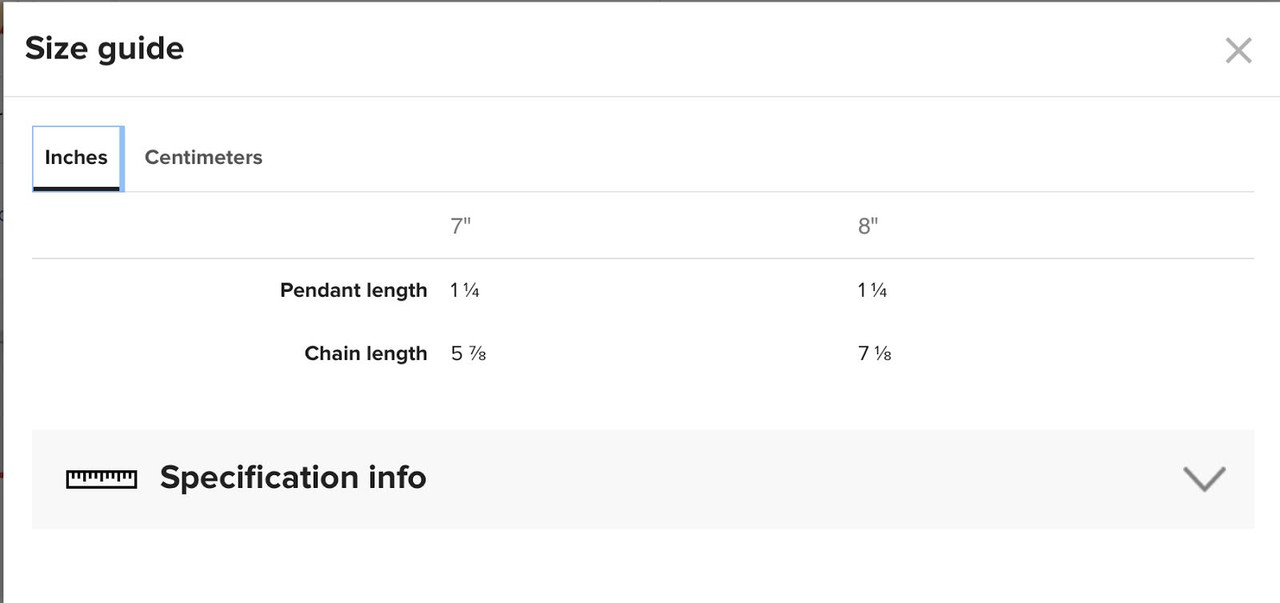Screen dimensions: 1280x603
Task: Select the Chain length row label
Action: (366, 353)
